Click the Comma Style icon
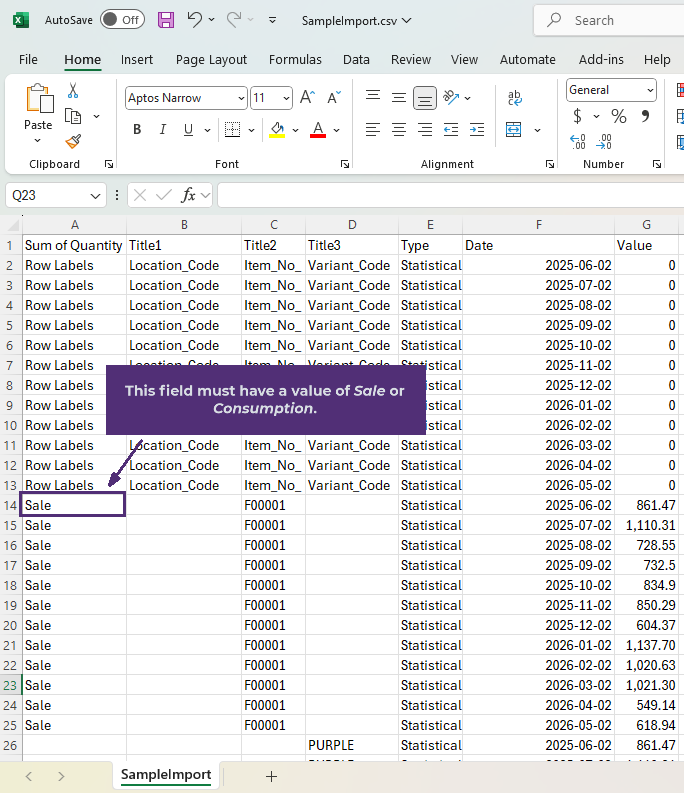Viewport: 684px width, 794px height. click(645, 116)
